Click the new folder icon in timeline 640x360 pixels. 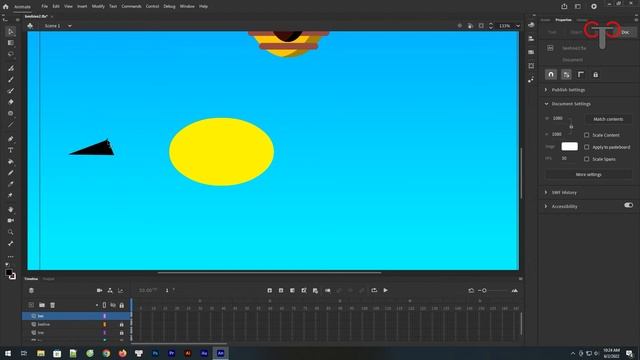tap(42, 305)
